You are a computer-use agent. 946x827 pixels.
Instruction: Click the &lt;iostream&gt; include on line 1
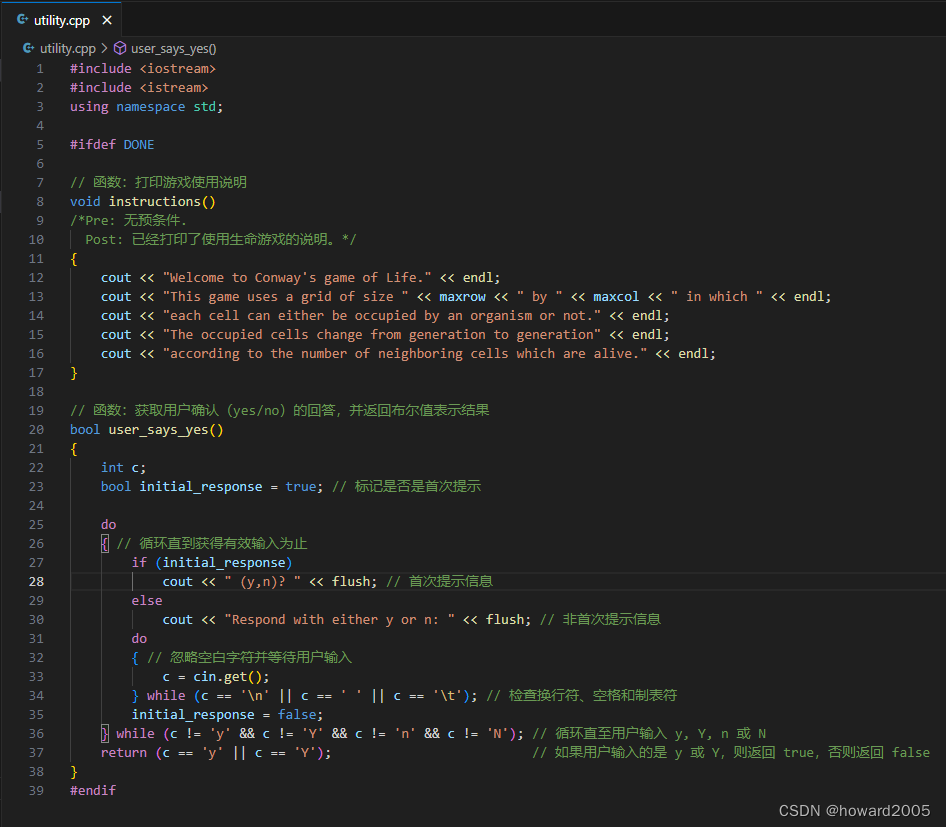tap(177, 69)
